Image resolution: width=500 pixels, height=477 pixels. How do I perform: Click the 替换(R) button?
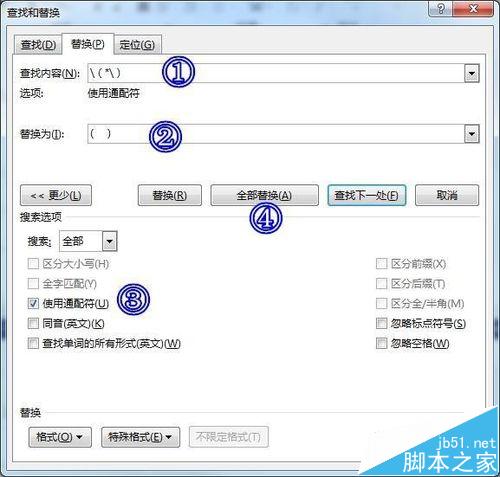click(170, 195)
